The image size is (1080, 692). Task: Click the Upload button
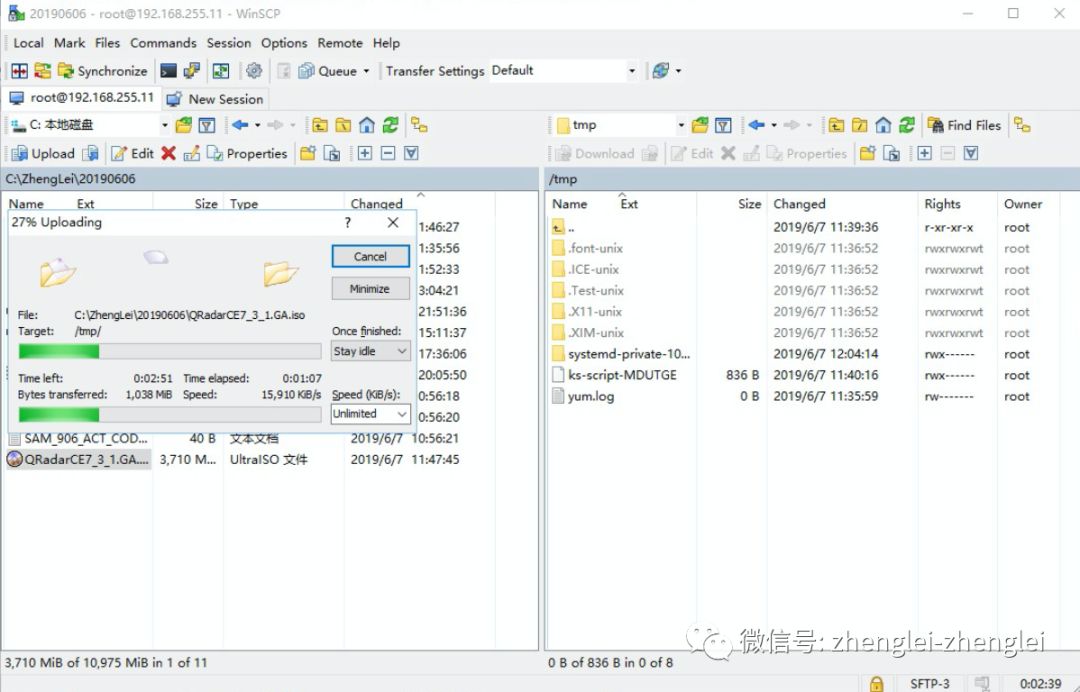[x=43, y=154]
